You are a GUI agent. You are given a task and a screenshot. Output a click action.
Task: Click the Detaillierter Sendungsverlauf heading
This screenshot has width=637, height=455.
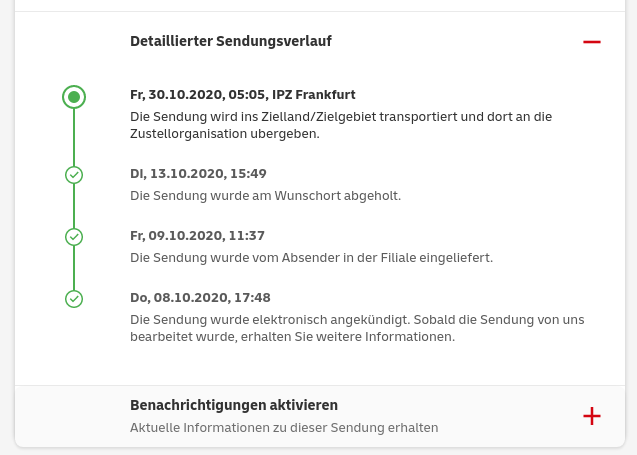coord(231,41)
